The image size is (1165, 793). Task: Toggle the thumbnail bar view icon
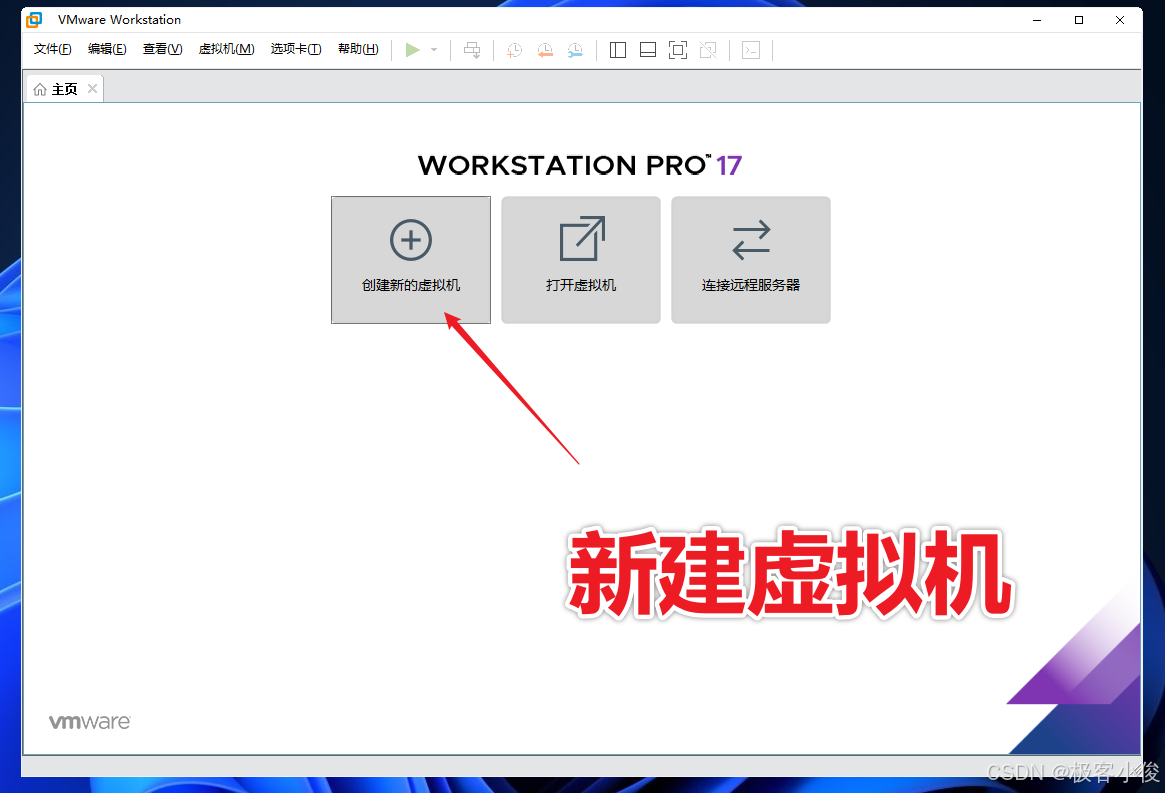[648, 50]
